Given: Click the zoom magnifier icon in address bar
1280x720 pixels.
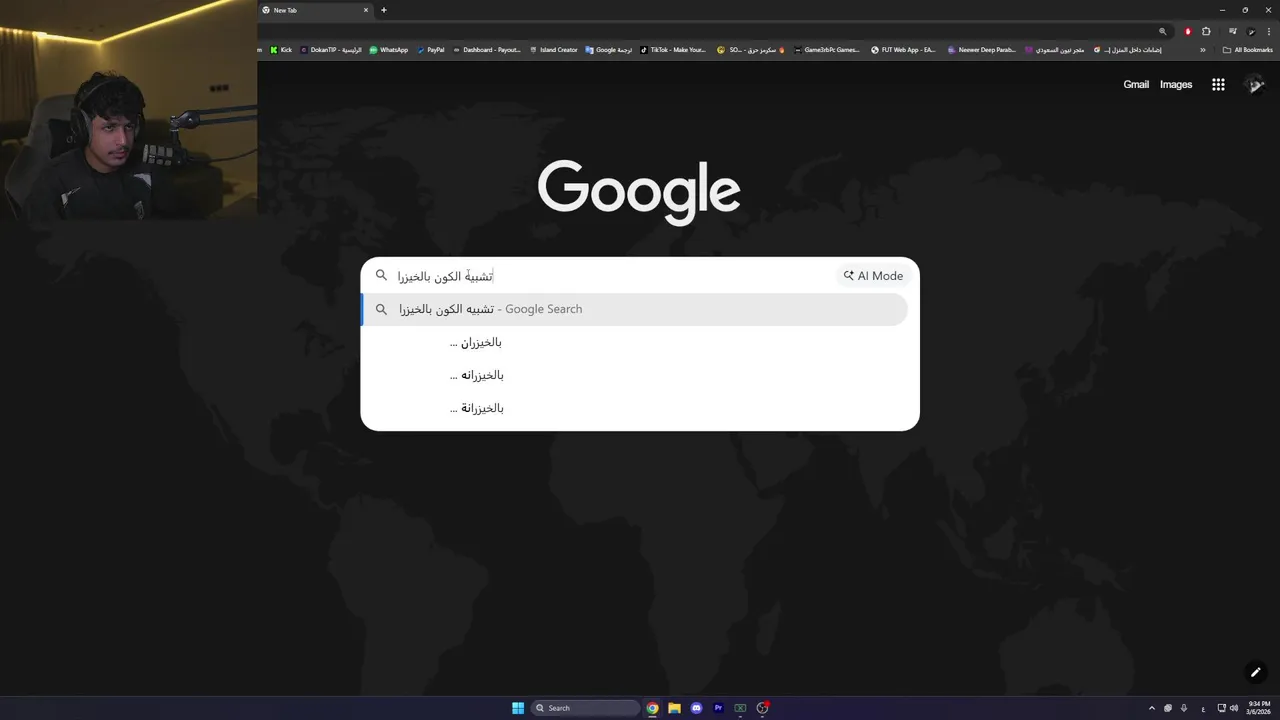Looking at the screenshot, I should pos(1162,31).
